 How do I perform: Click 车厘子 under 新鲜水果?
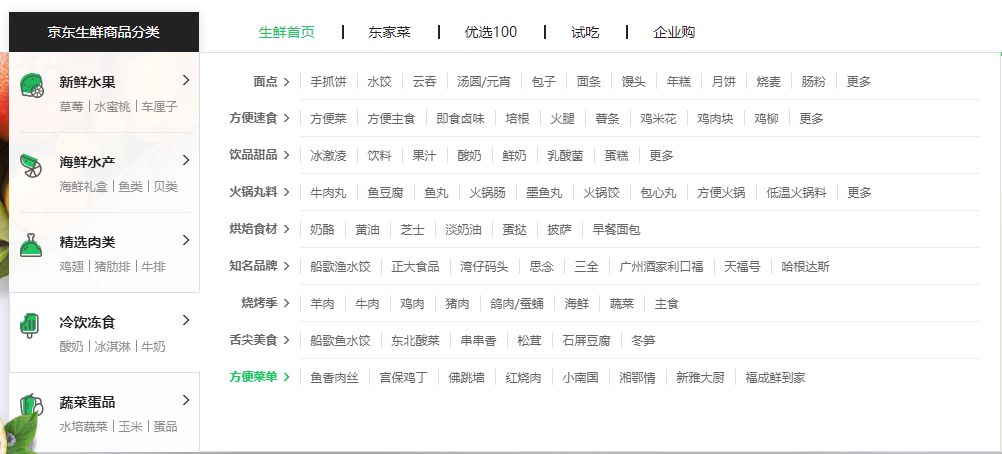[x=160, y=107]
